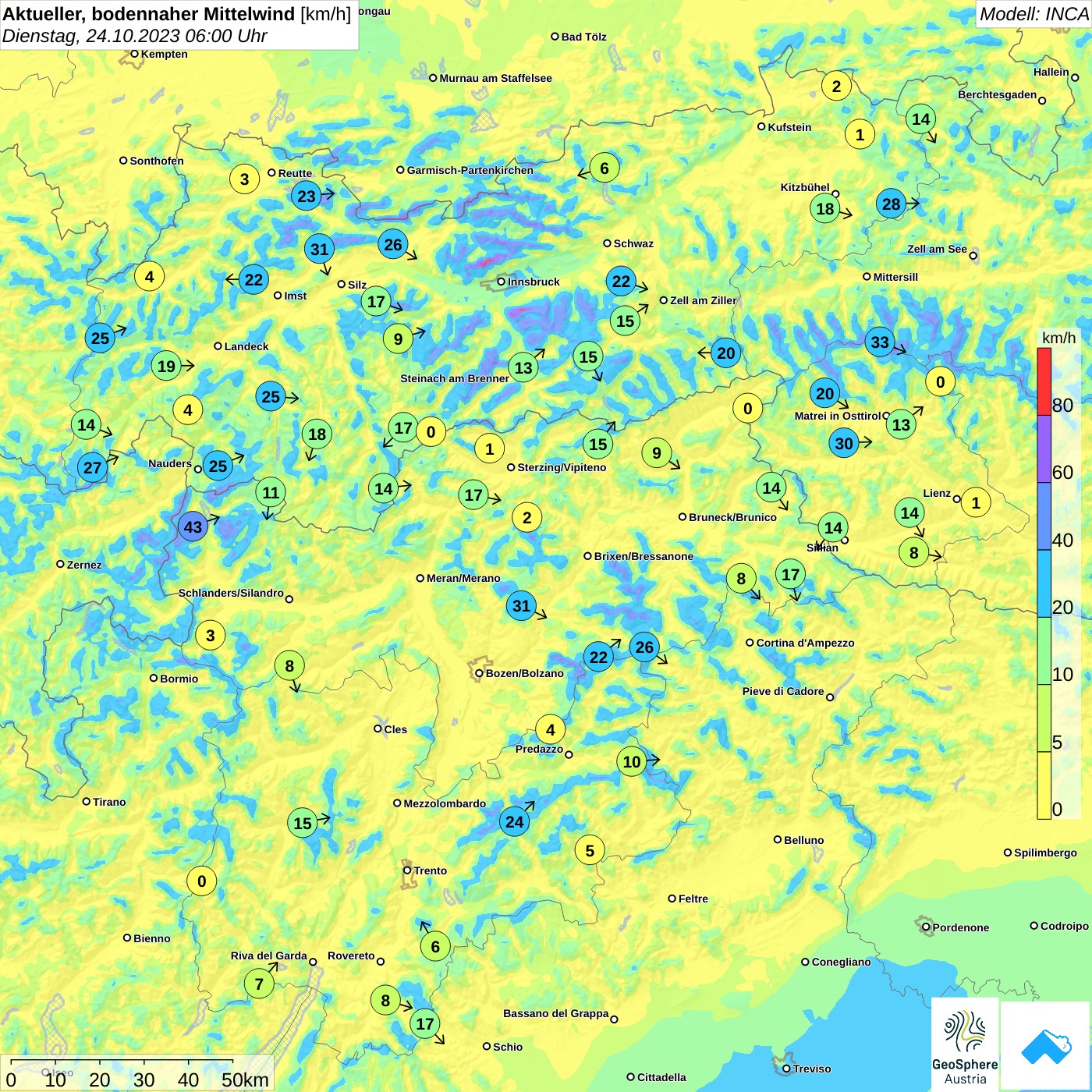The height and width of the screenshot is (1092, 1092).
Task: Select the 3 km/h station near Bormio
Action: [210, 635]
